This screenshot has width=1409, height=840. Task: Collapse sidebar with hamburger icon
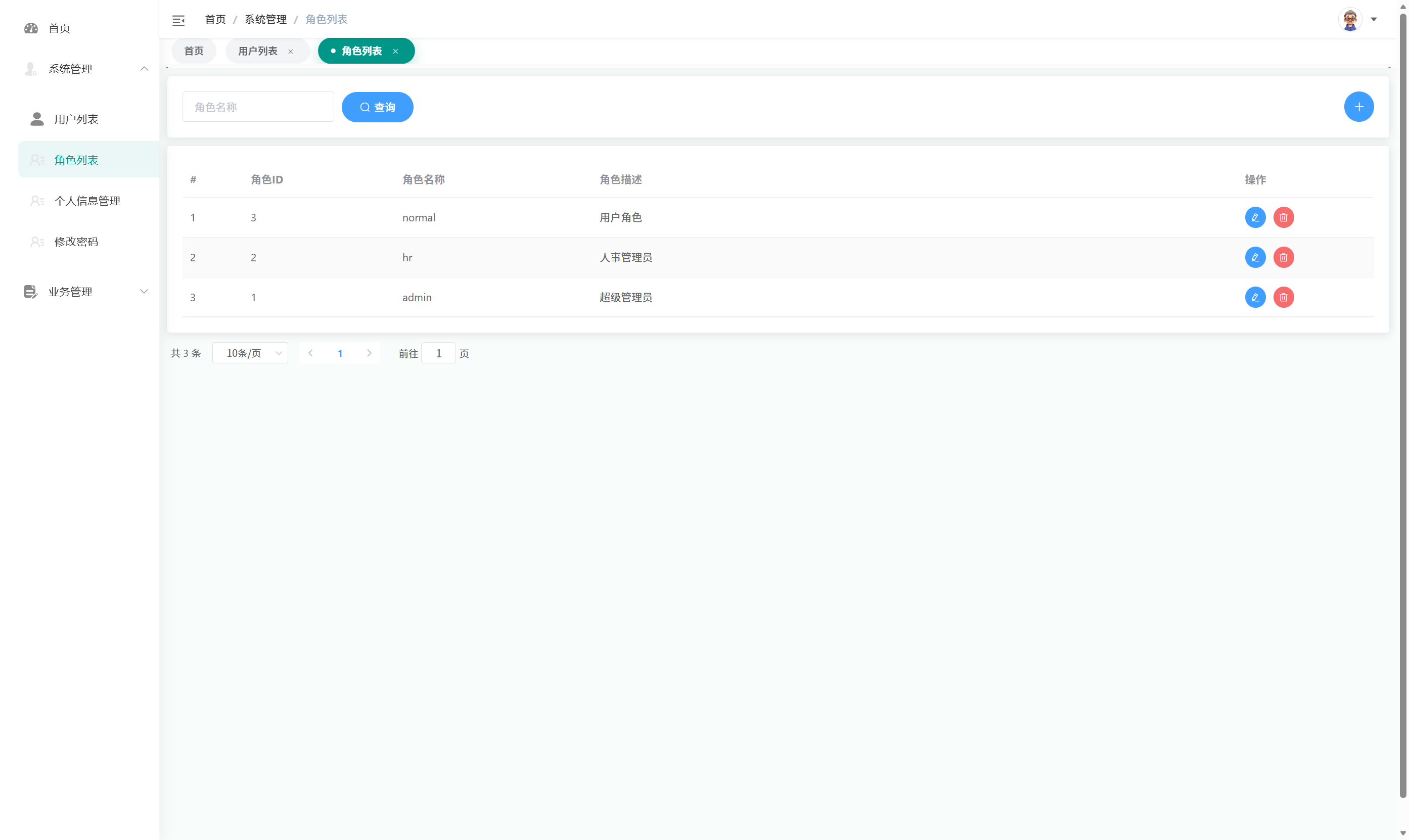(x=178, y=20)
